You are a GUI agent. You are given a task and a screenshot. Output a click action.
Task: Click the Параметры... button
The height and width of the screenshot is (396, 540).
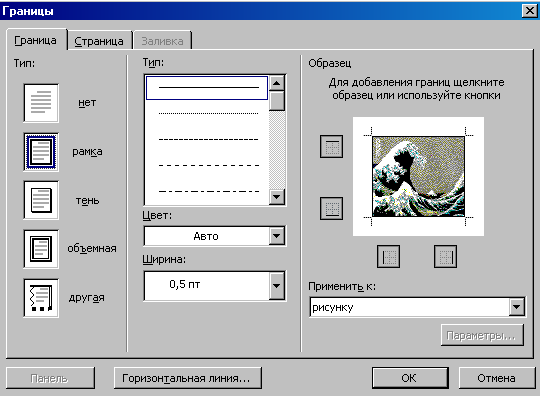pyautogui.click(x=482, y=335)
